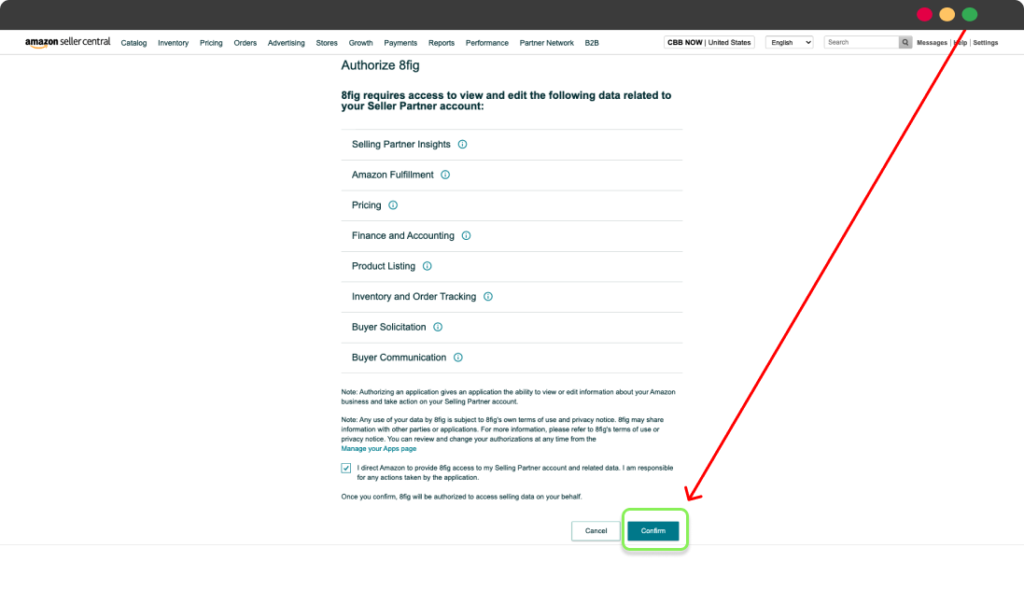This screenshot has width=1024, height=590.
Task: Open the Settings link
Action: pos(985,42)
